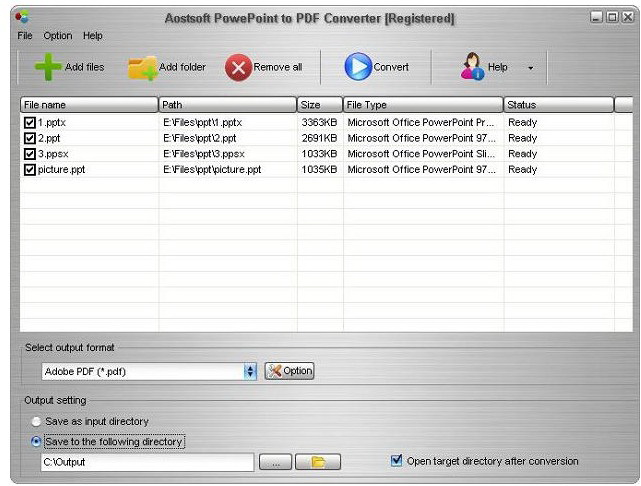
Task: Click path E:\Files\ppt\1.pptx
Action: (202, 122)
